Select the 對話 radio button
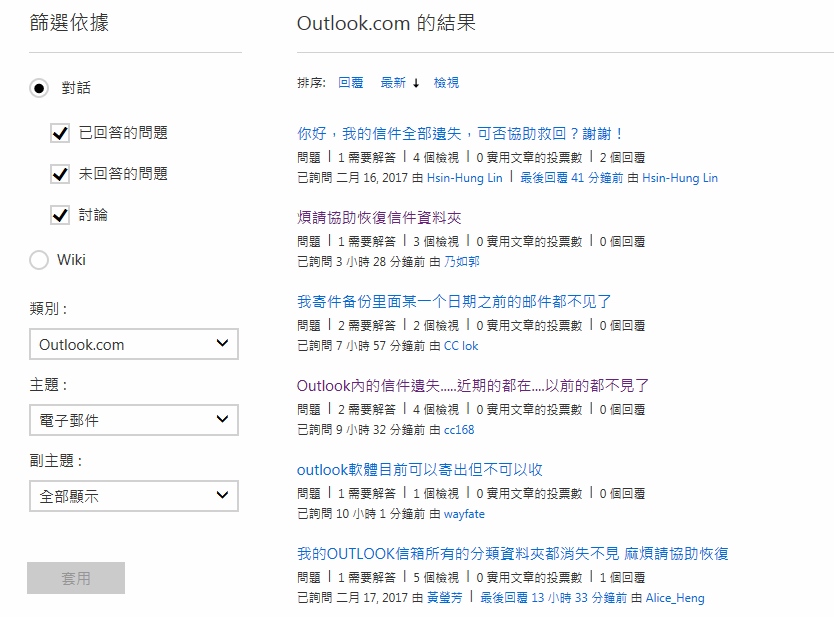This screenshot has height=617, width=834. (x=39, y=88)
